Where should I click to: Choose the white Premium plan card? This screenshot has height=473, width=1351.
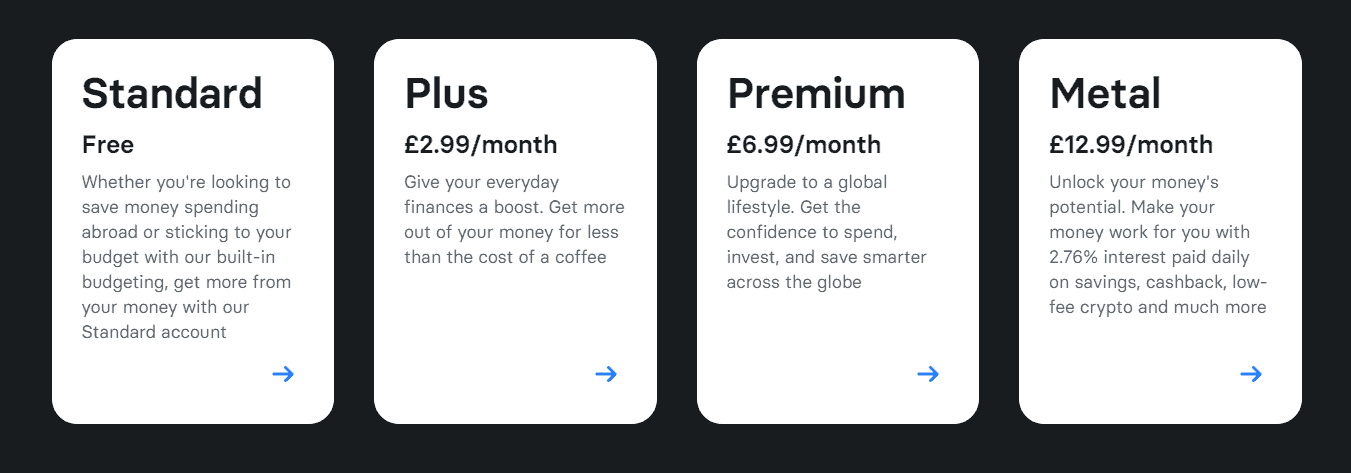[838, 231]
